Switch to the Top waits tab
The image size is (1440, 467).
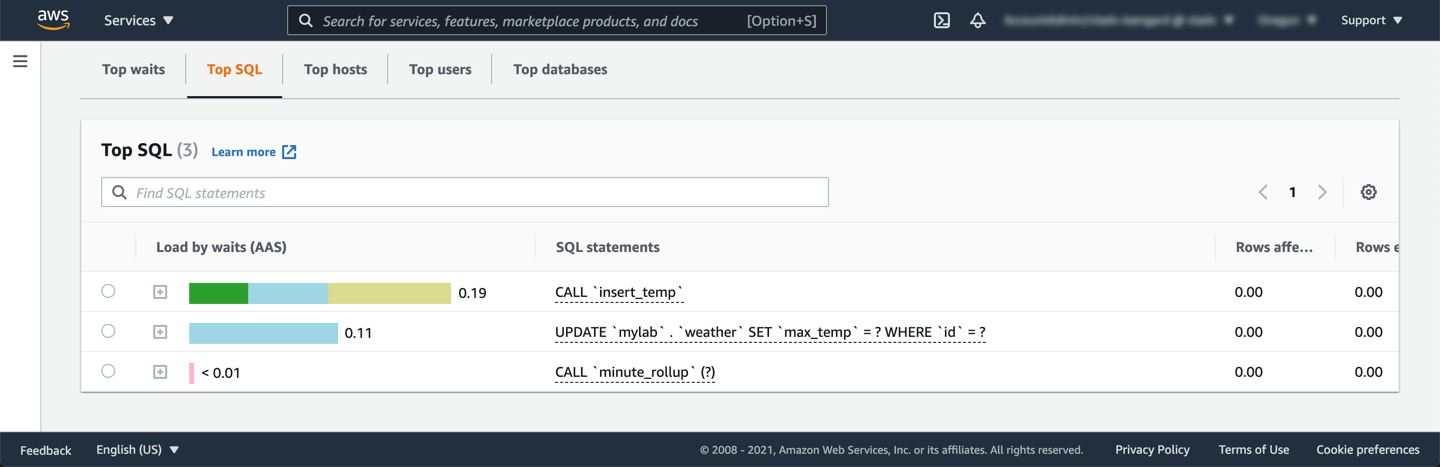133,69
